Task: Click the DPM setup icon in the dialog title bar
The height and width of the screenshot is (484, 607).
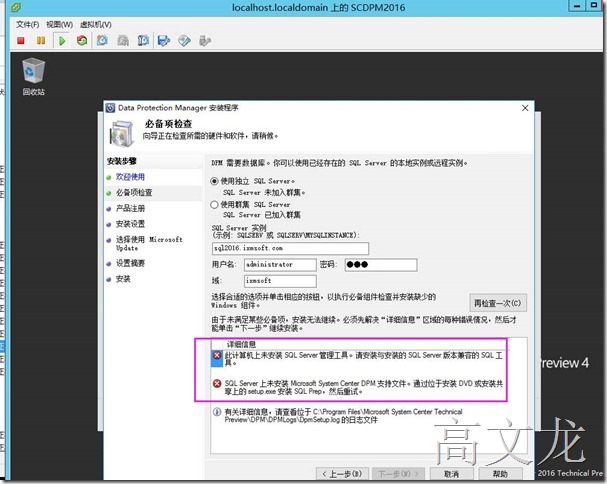Action: [110, 108]
